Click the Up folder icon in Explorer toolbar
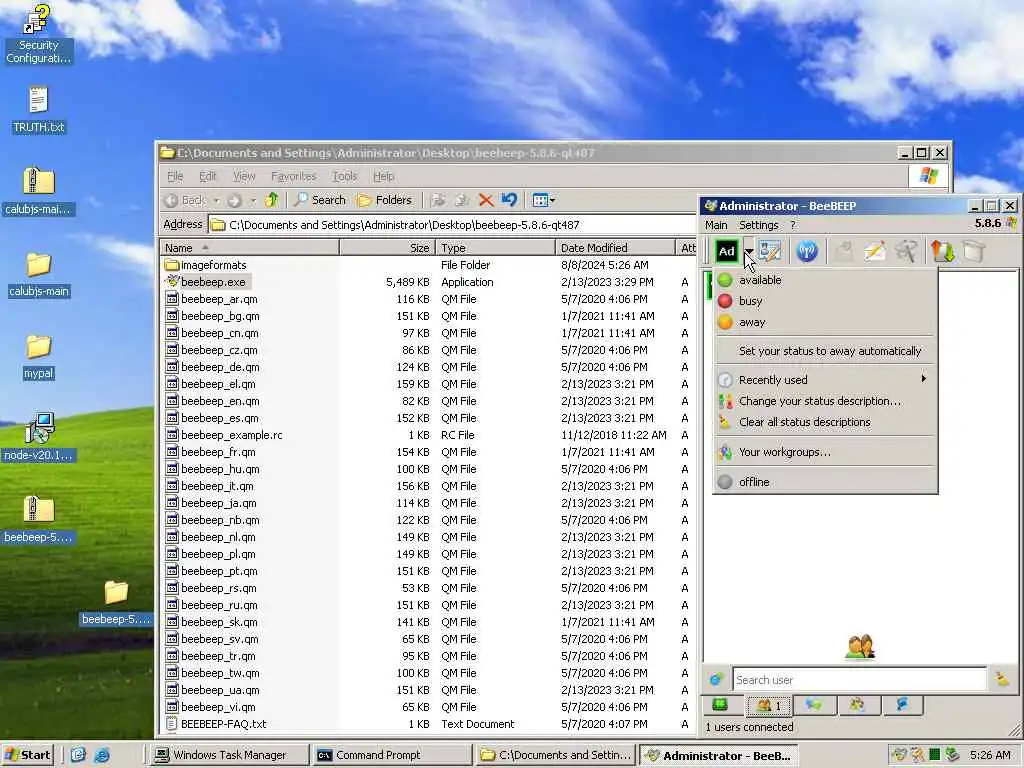 (271, 200)
